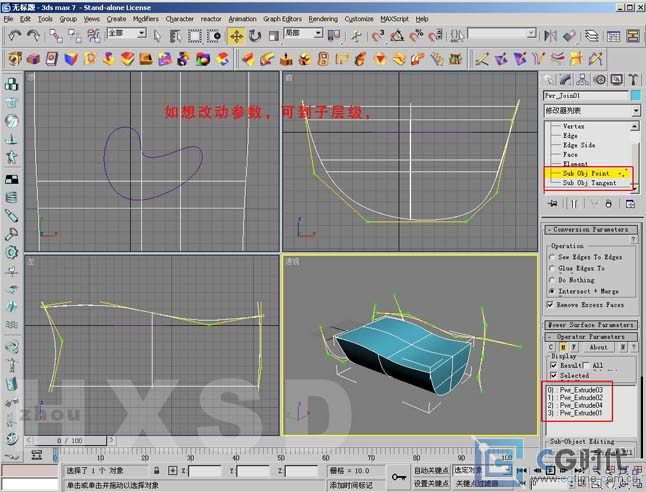Select Glue Edges To radio option
646x492 pixels.
click(552, 268)
